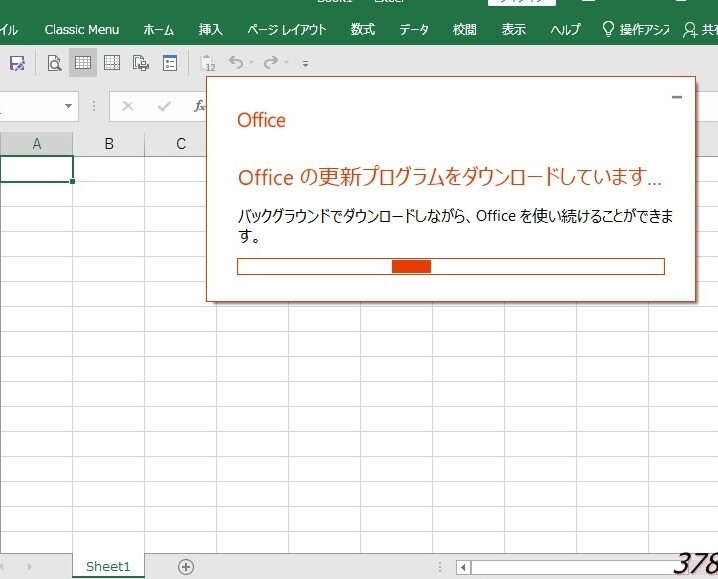Click the freeze panes grid icon
This screenshot has width=718, height=579.
(112, 63)
